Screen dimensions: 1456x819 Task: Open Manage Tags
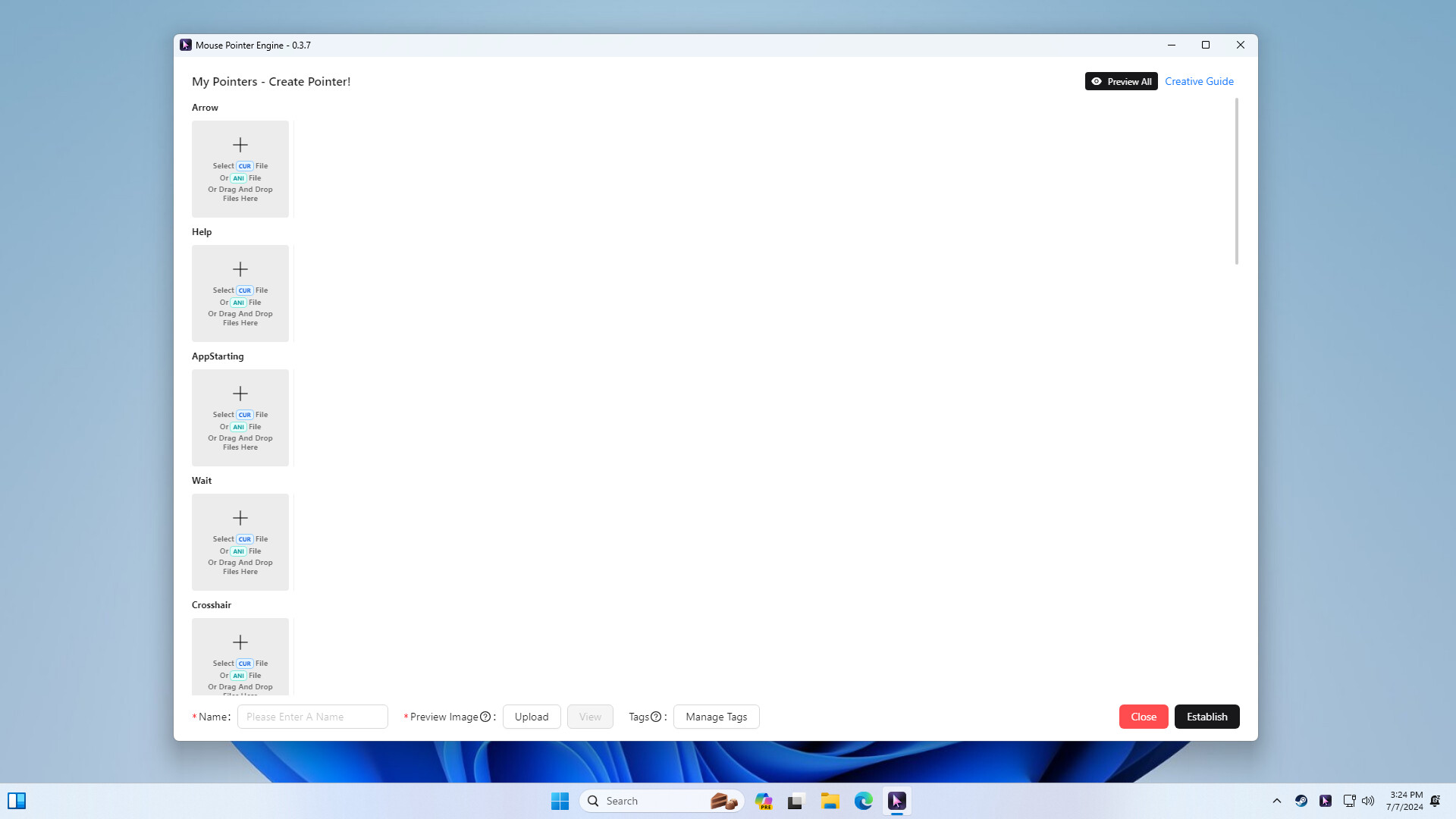[x=716, y=716]
